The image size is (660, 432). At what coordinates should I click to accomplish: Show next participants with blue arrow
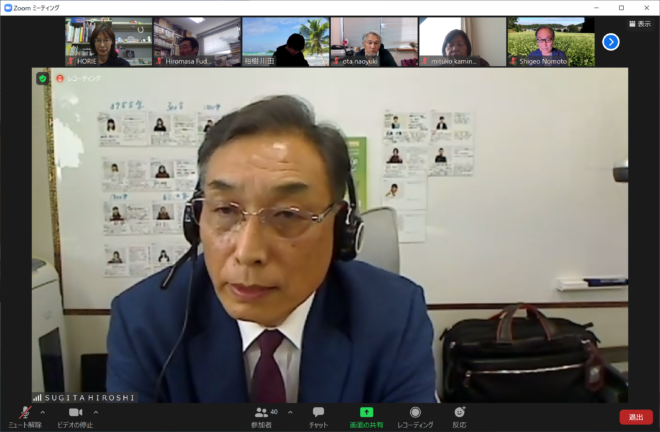point(611,42)
